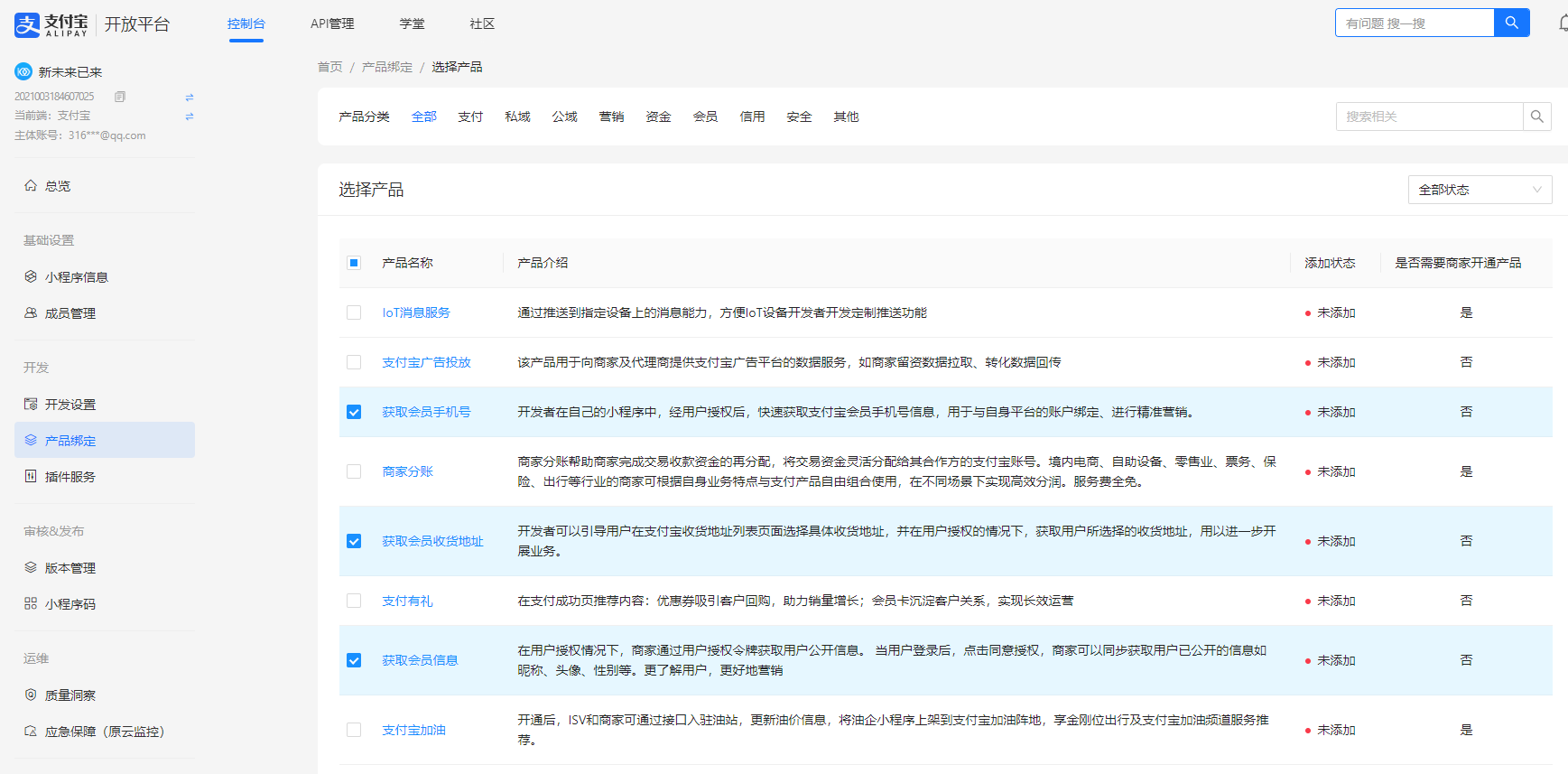This screenshot has height=774, width=1568.
Task: Click the product search magnifier button
Action: point(1537,117)
